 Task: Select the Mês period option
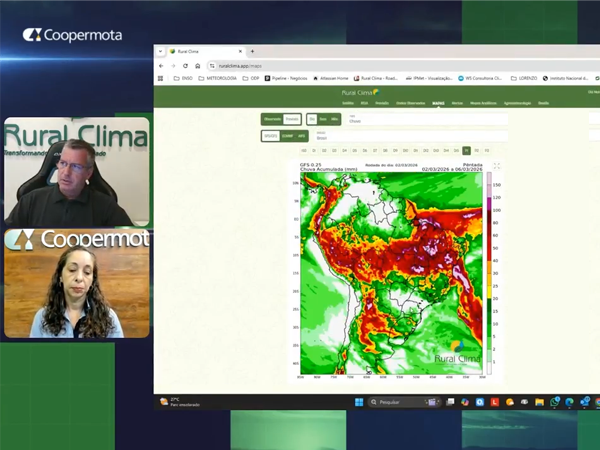coord(334,119)
